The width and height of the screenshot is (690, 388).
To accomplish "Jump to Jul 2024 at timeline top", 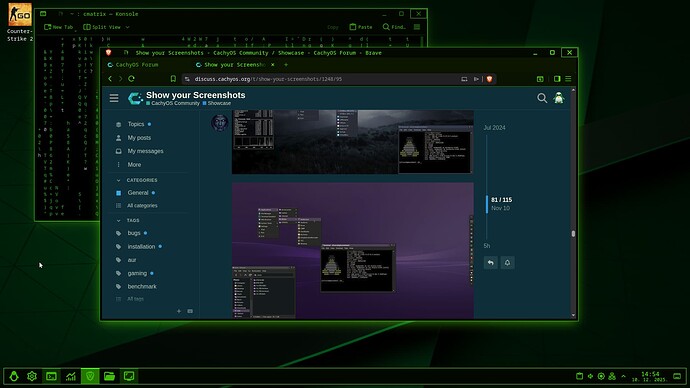I will point(494,128).
